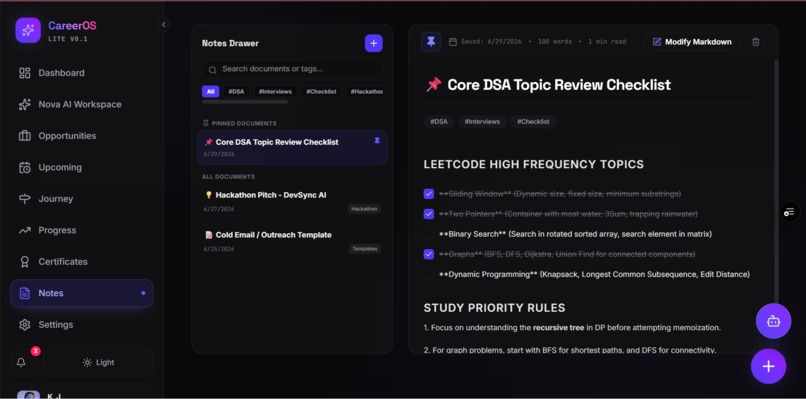Click the CareerOS sparkle logo icon

pos(28,30)
